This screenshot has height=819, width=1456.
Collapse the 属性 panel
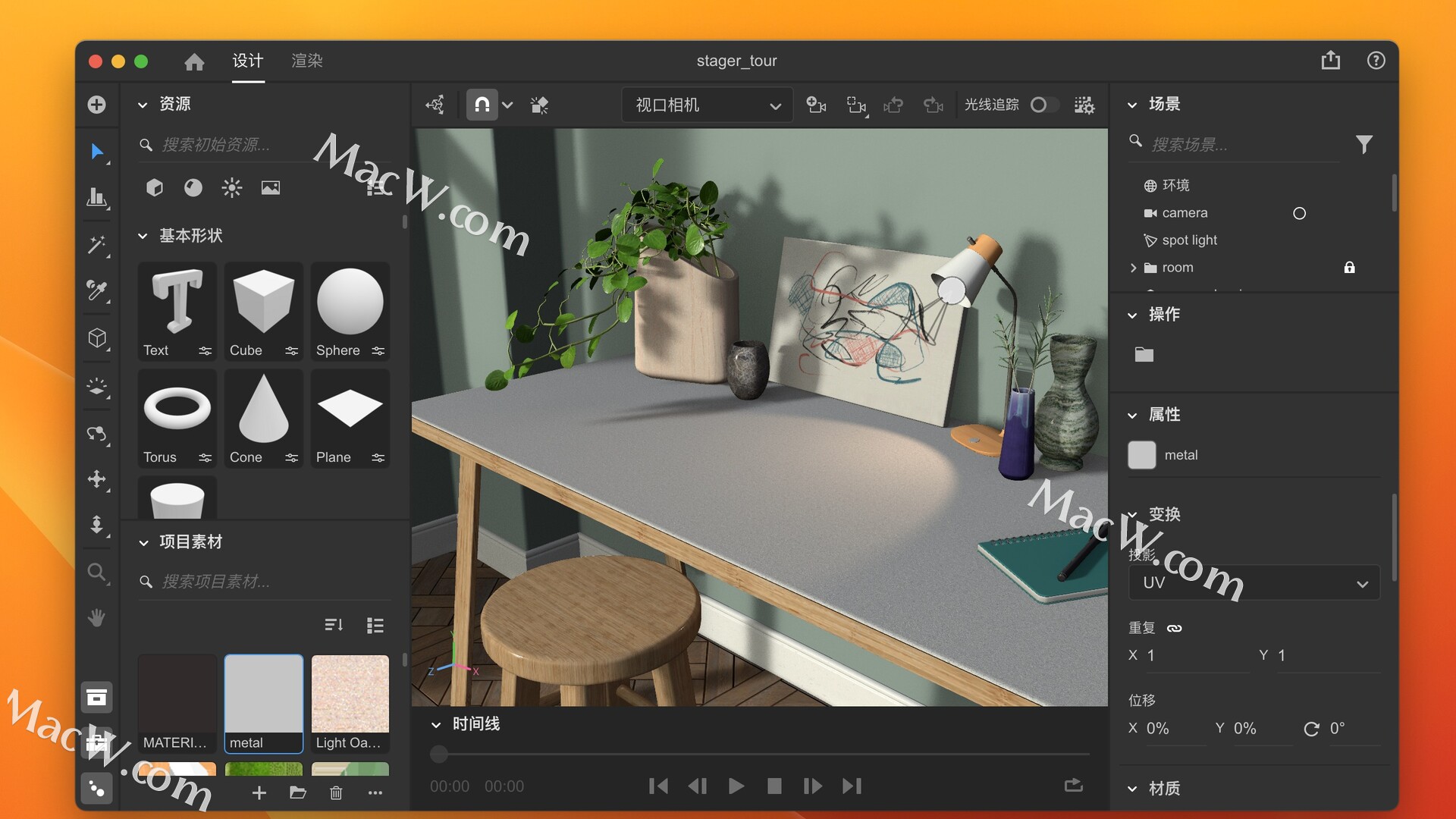pyautogui.click(x=1132, y=415)
